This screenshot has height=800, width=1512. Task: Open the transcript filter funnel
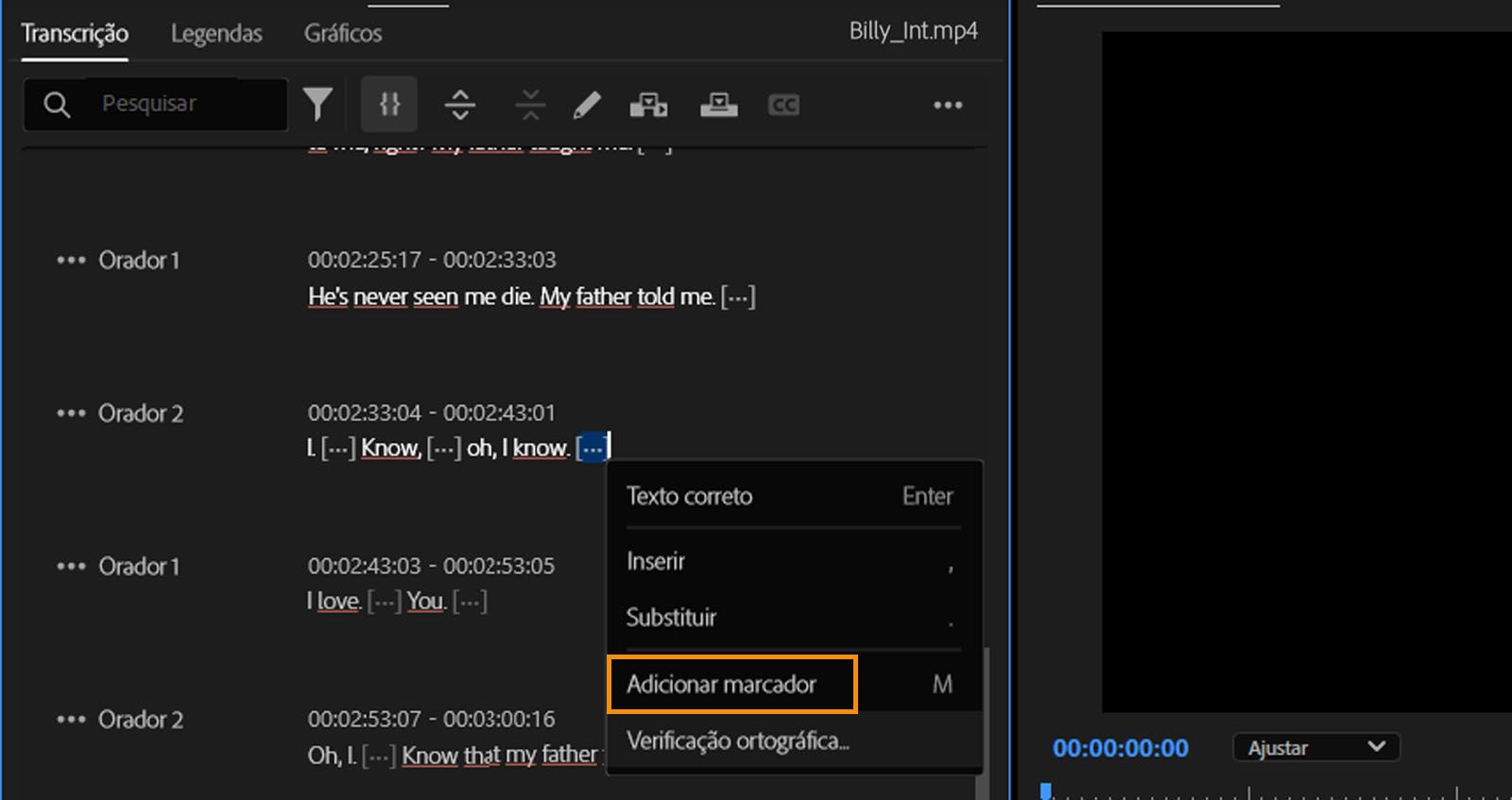coord(318,104)
